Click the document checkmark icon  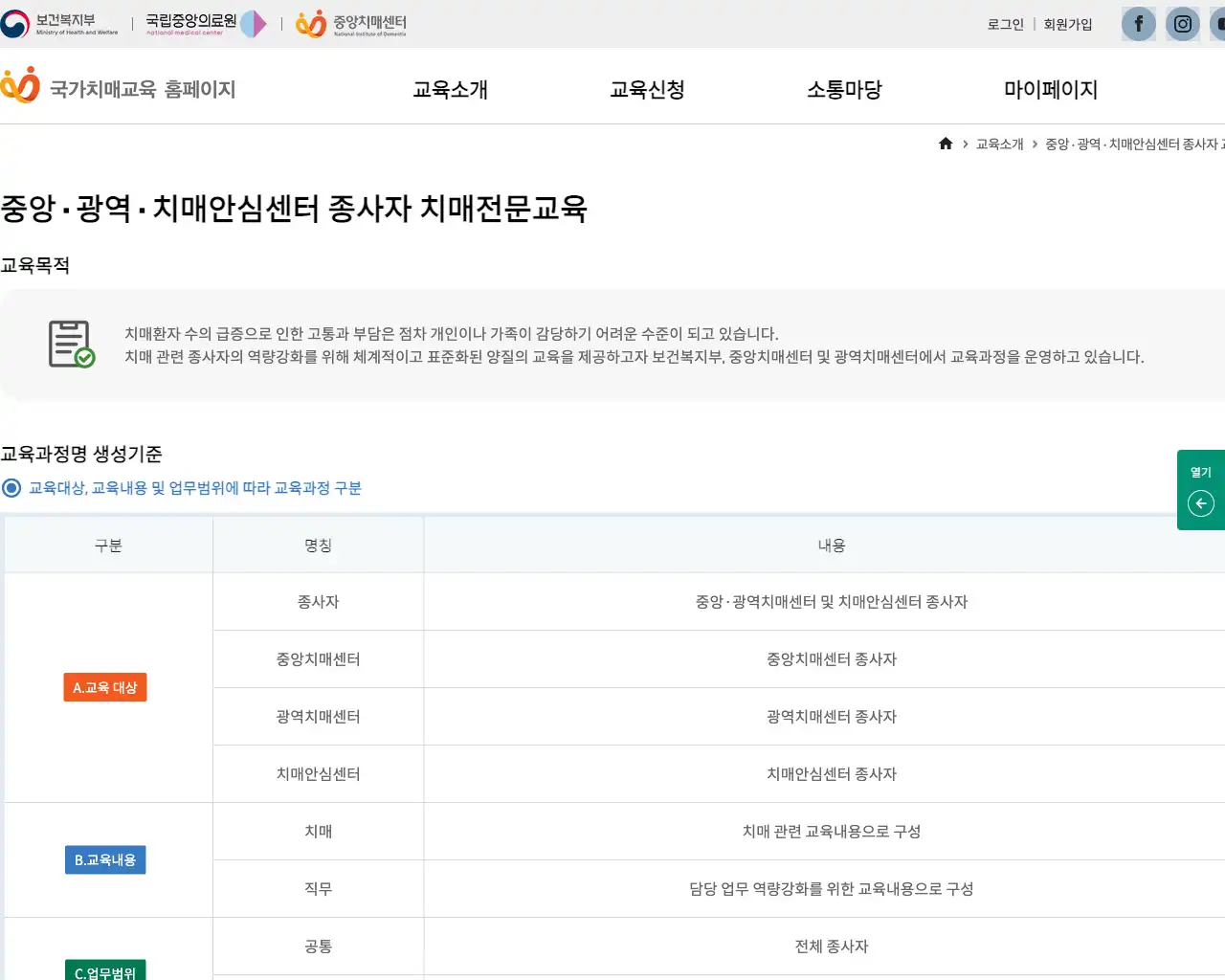coord(72,345)
